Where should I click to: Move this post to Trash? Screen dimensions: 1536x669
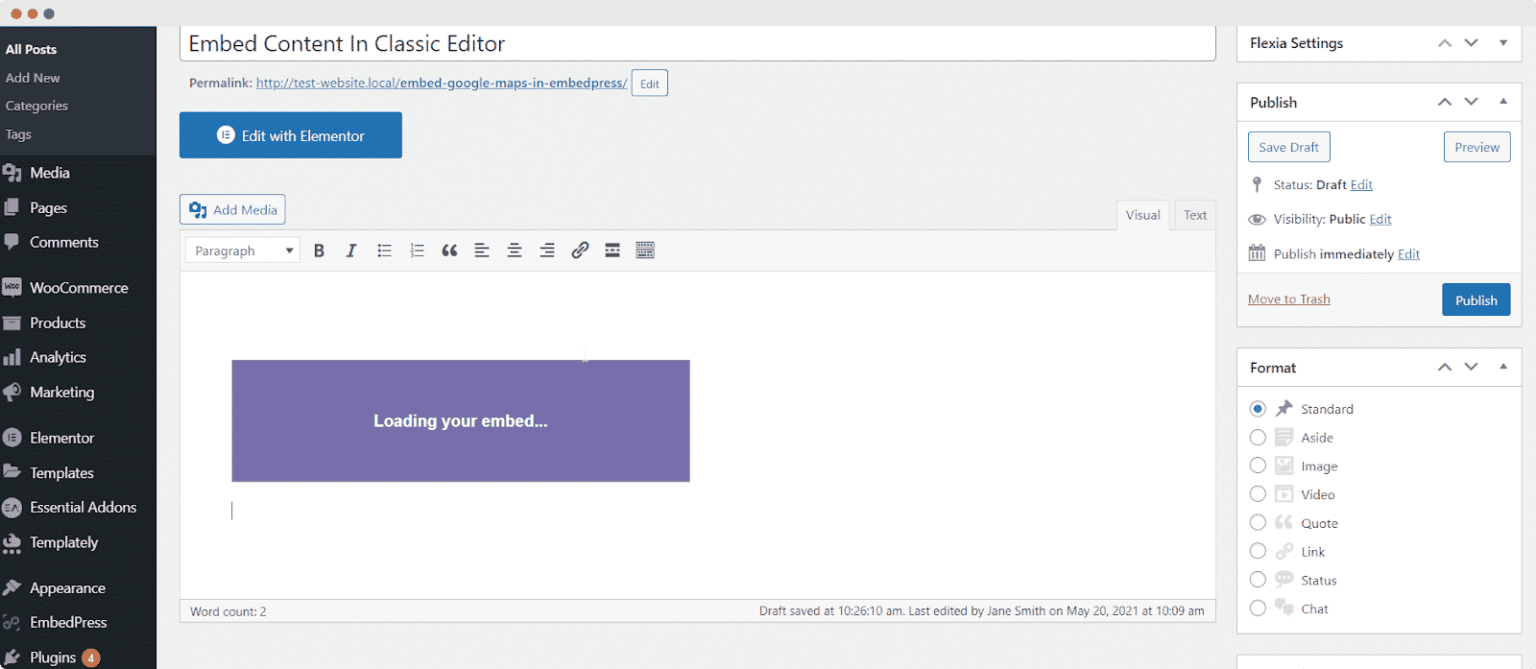tap(1289, 298)
